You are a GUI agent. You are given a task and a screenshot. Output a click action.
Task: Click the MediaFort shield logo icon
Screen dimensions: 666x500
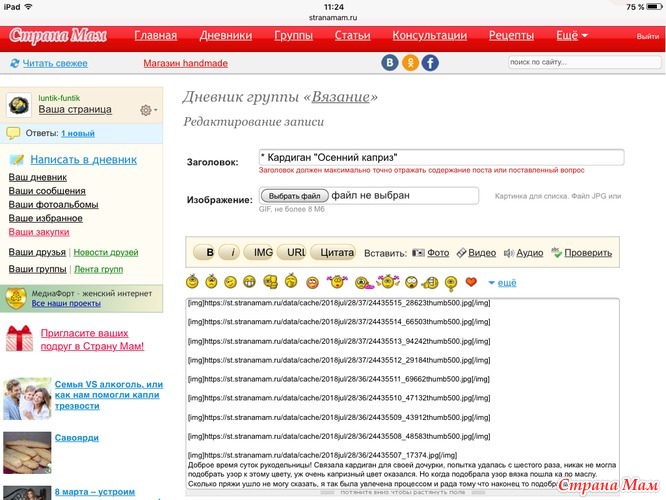tap(16, 298)
